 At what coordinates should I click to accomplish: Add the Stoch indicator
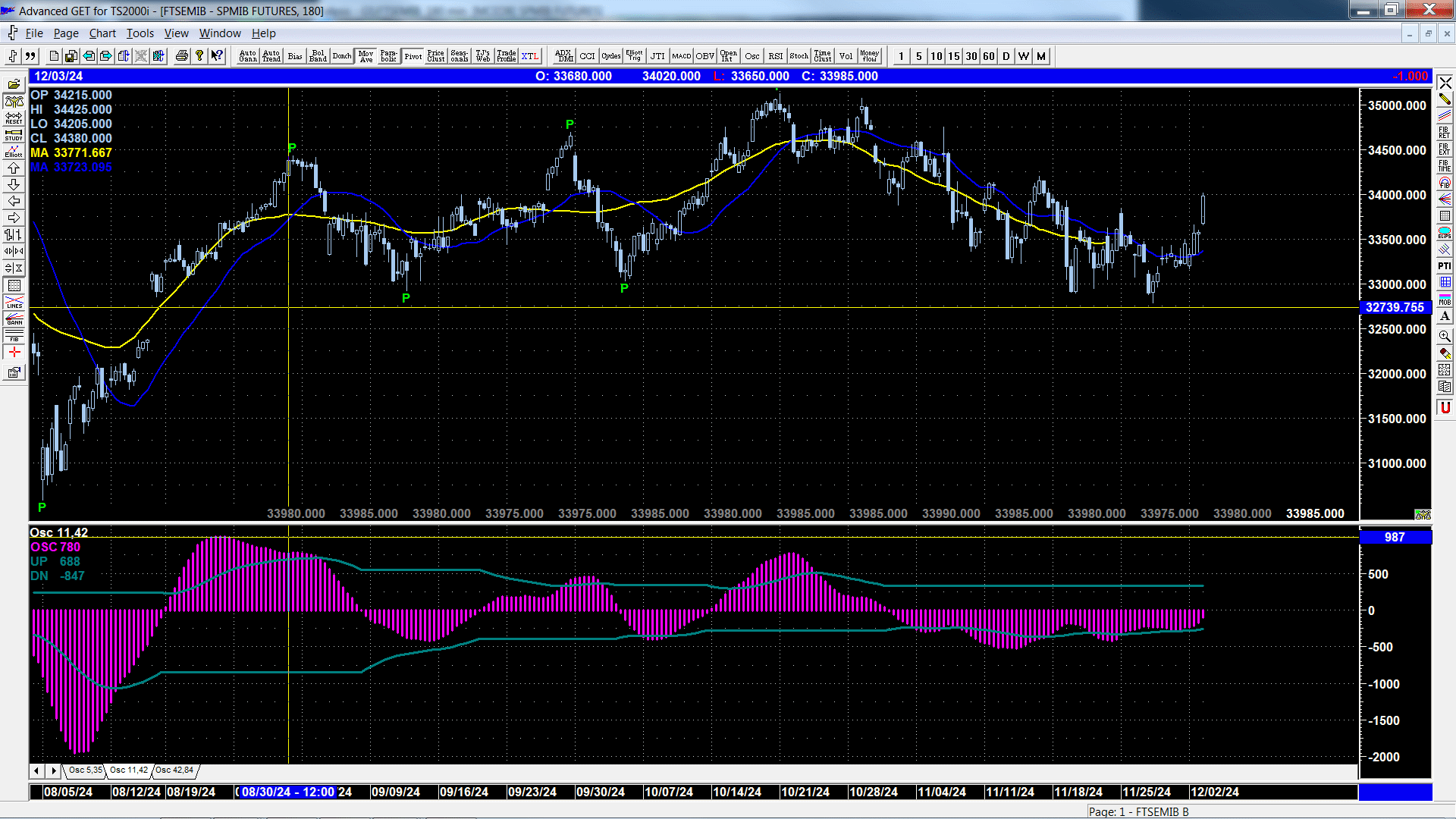(x=799, y=56)
